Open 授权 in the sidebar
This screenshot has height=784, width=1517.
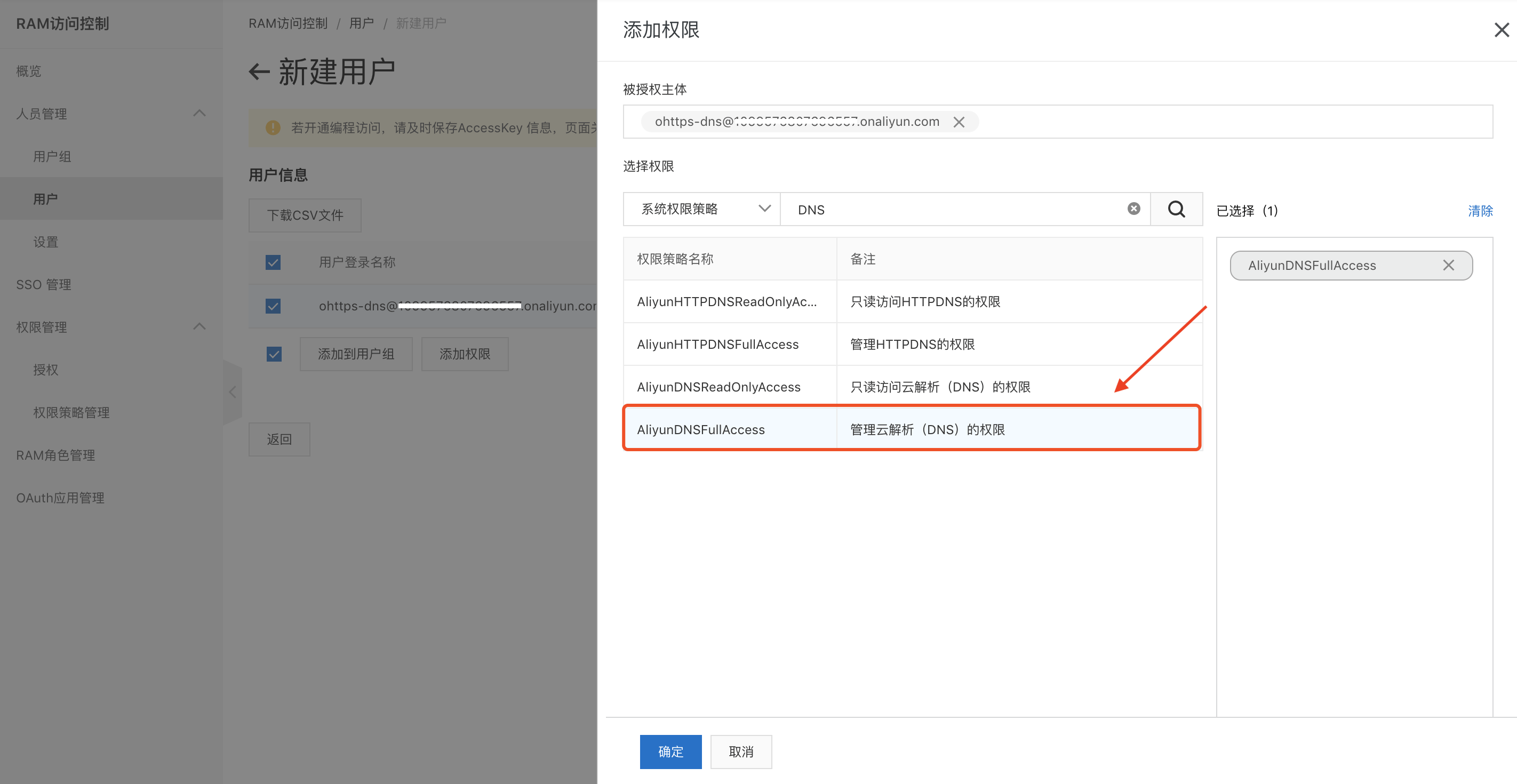point(46,370)
